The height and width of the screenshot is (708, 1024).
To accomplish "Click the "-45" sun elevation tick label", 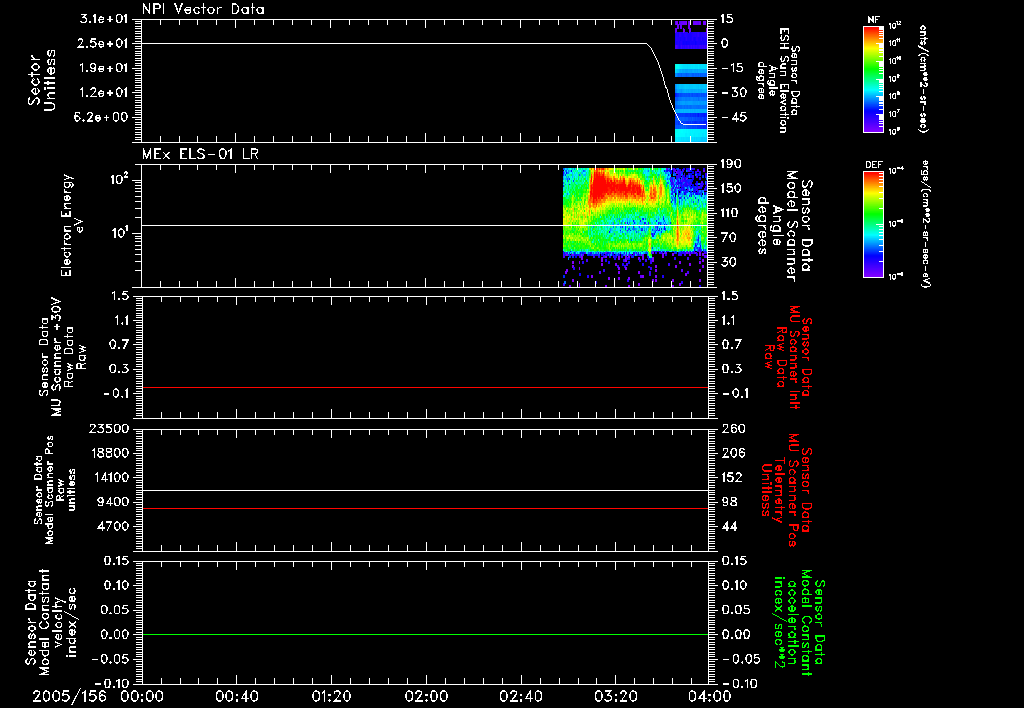I will 734,117.
